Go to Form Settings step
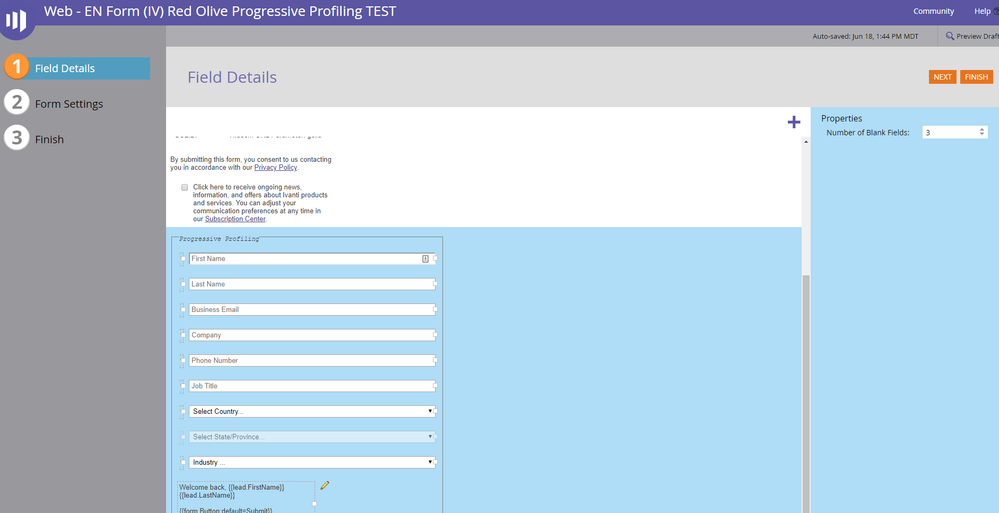 [x=69, y=104]
